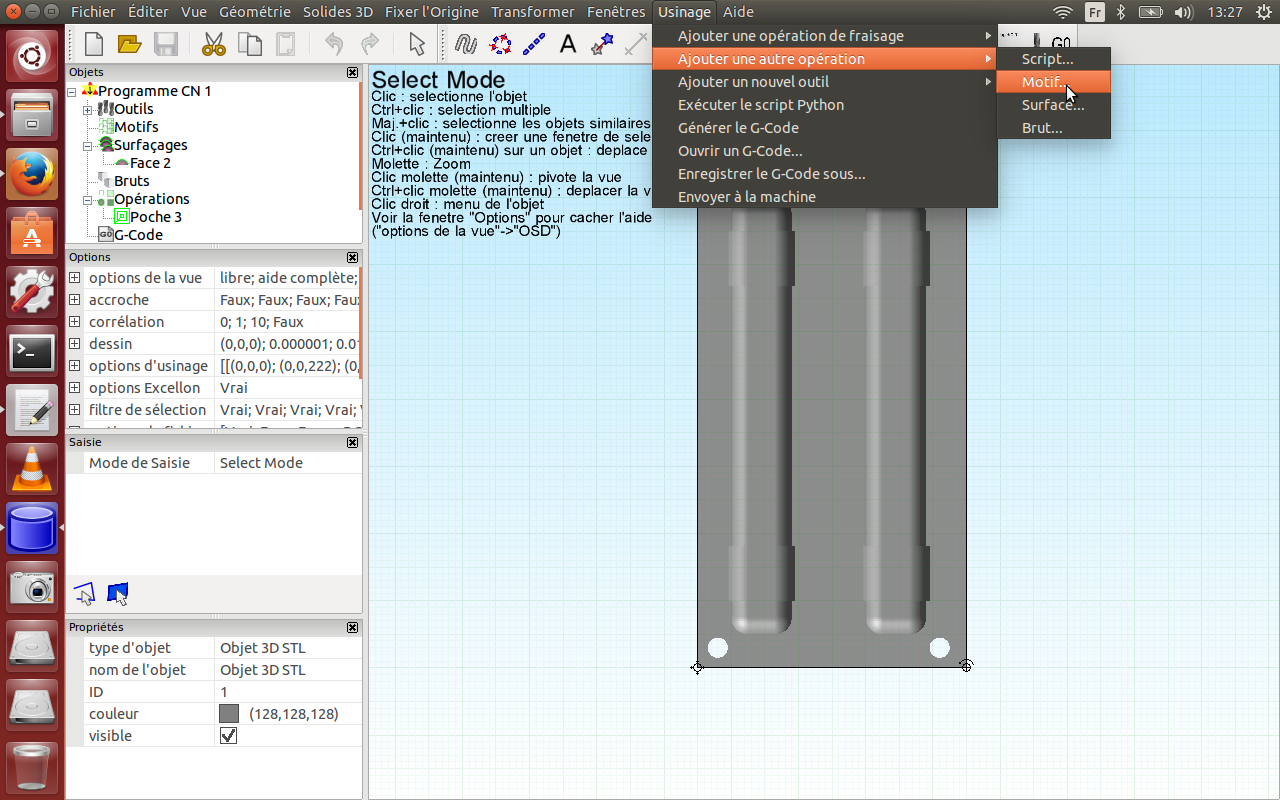The image size is (1280, 800).
Task: Click the Cut scissors icon
Action: coord(214,44)
